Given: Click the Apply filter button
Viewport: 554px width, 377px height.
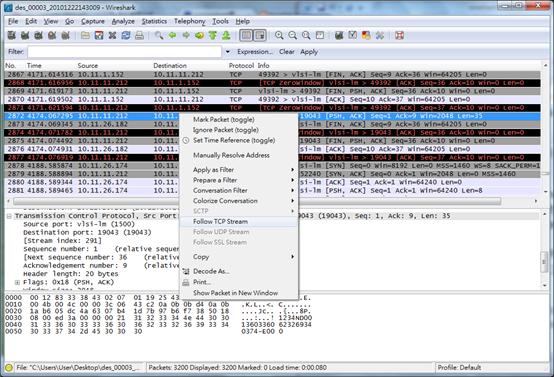Looking at the screenshot, I should (309, 52).
